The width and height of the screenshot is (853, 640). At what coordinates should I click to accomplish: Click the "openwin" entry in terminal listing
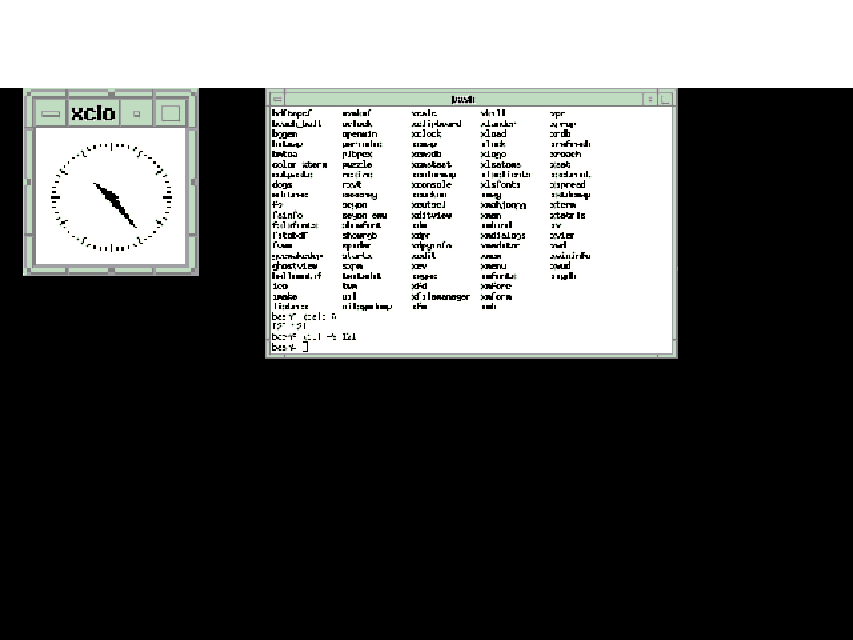[x=359, y=134]
